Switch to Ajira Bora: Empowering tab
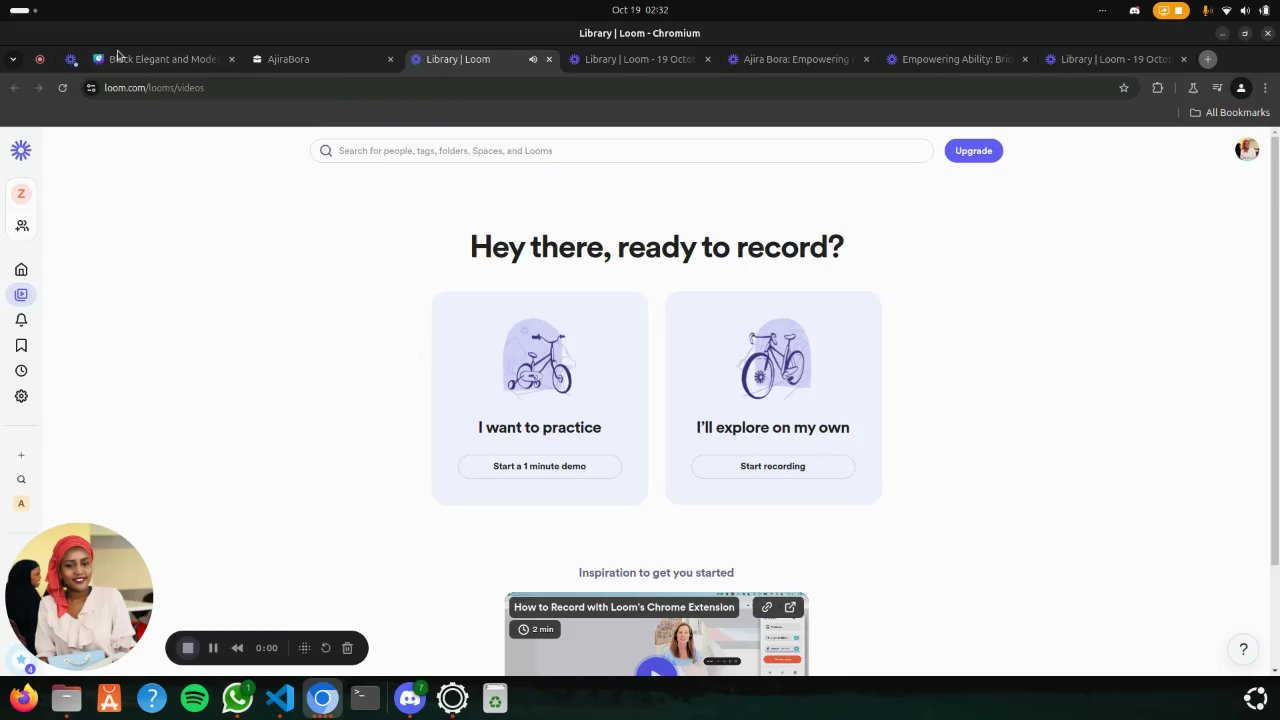 point(797,59)
